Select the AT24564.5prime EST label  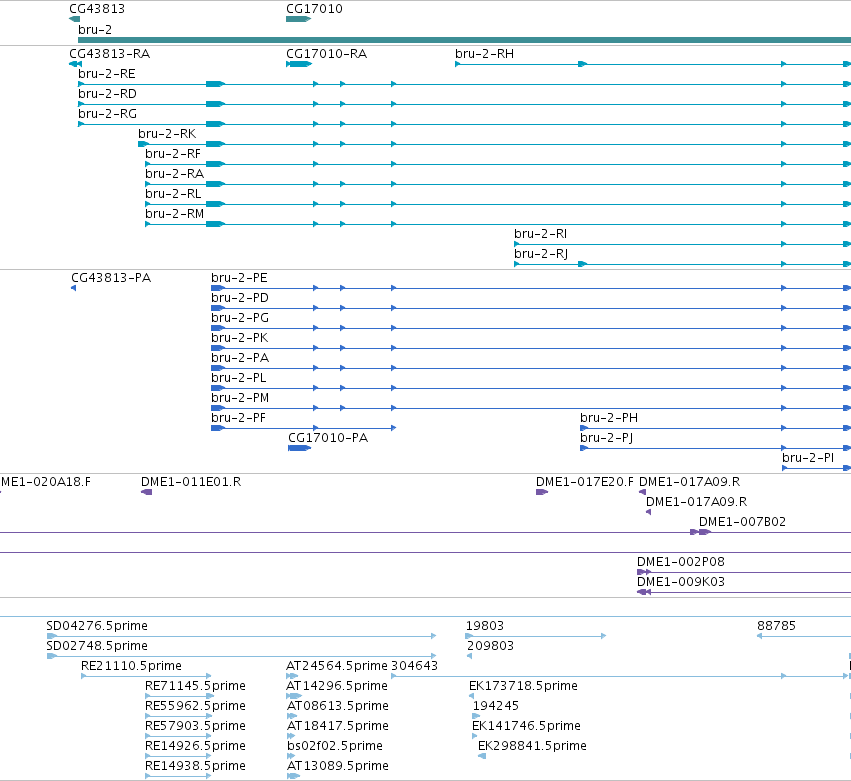(337, 666)
